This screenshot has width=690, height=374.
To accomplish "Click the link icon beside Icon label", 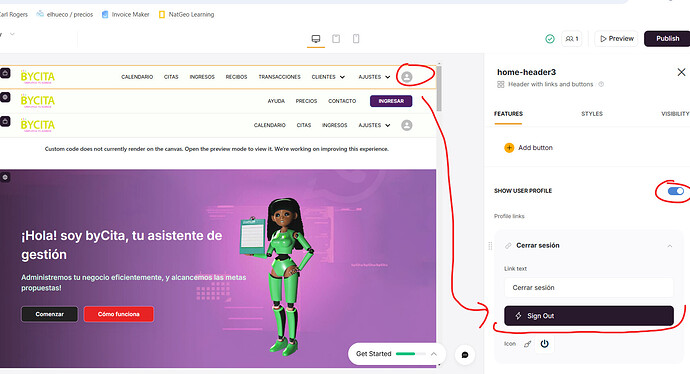I will pos(527,344).
